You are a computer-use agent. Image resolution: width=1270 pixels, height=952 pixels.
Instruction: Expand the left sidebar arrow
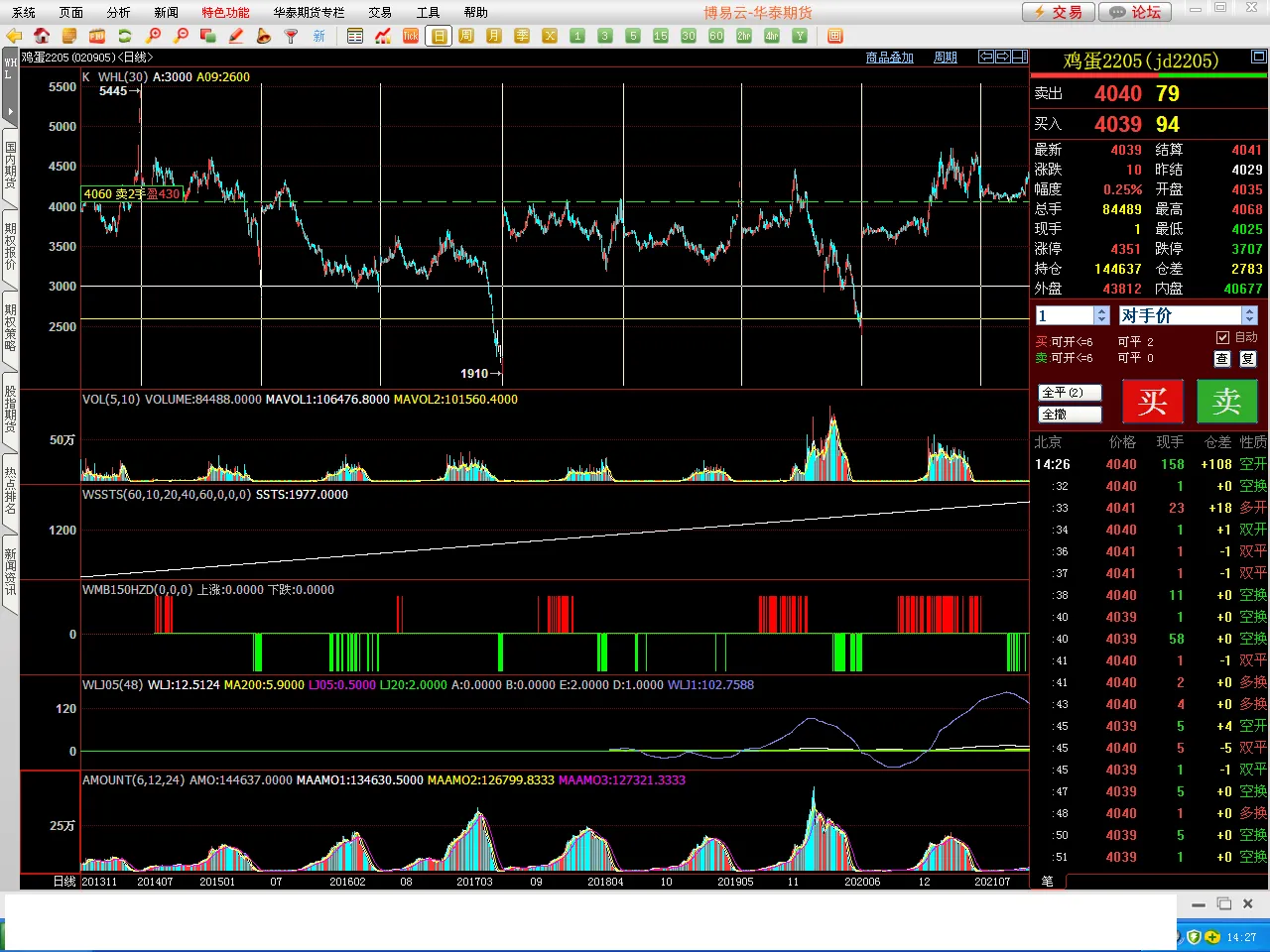pos(10,111)
